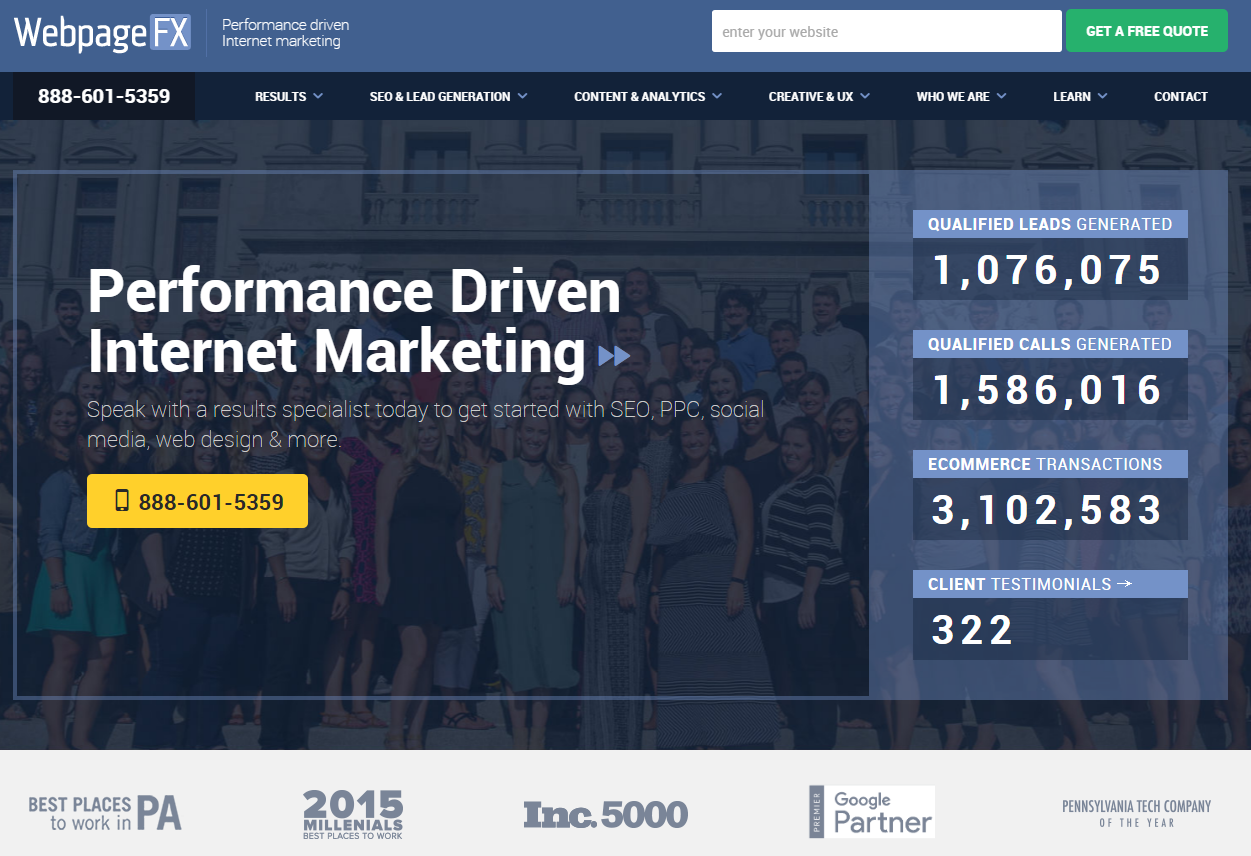Click the phone number in navigation bar
Viewport: 1251px width, 856px height.
click(x=104, y=97)
